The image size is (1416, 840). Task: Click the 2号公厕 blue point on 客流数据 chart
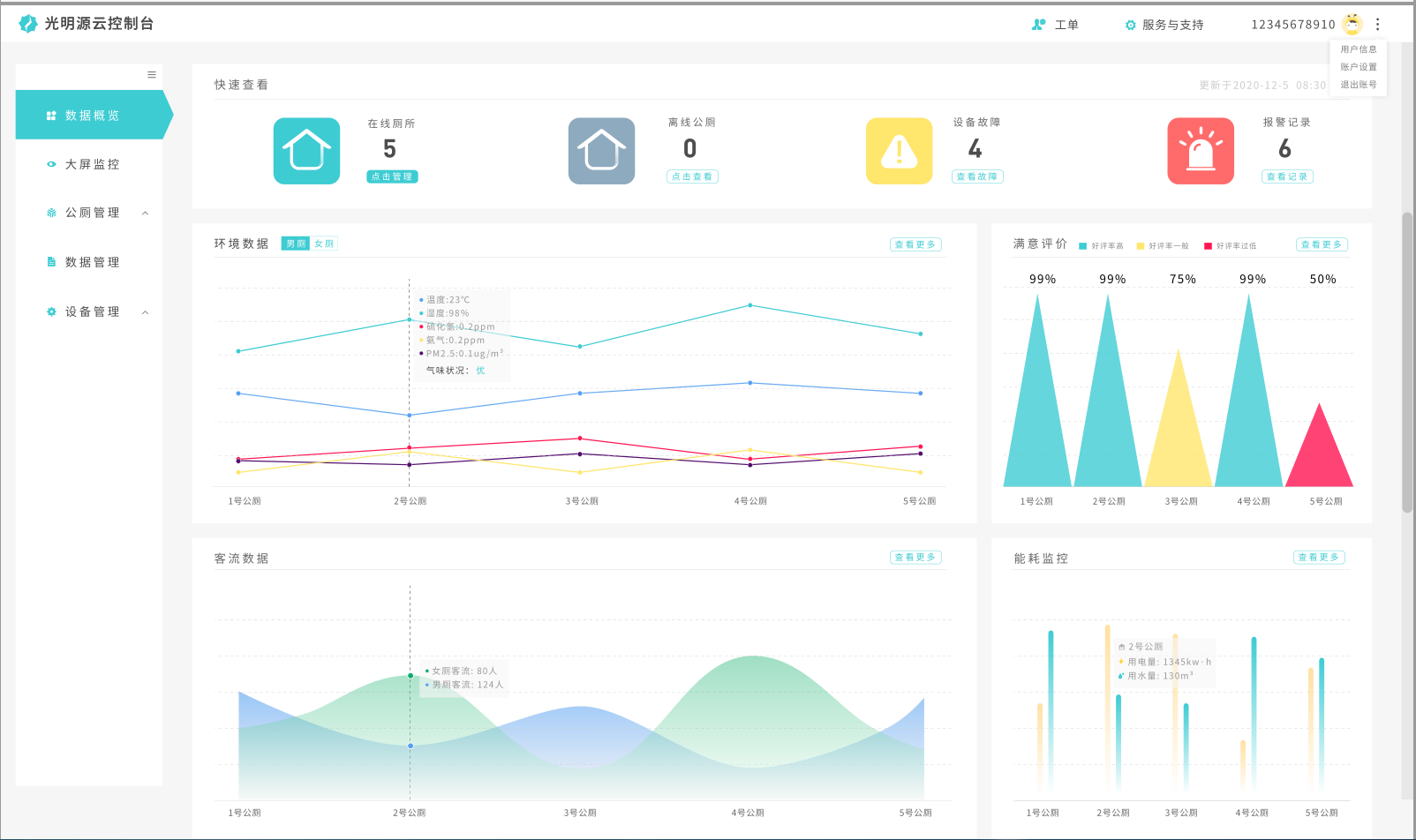pos(410,746)
